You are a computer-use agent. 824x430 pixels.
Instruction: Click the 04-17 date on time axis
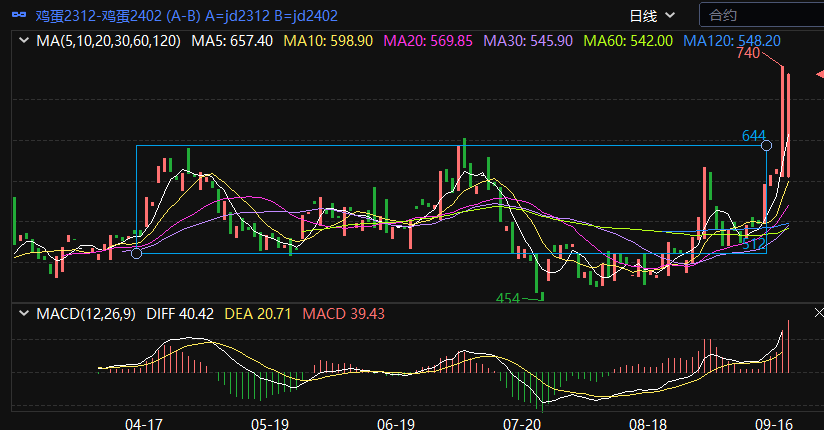coord(143,423)
